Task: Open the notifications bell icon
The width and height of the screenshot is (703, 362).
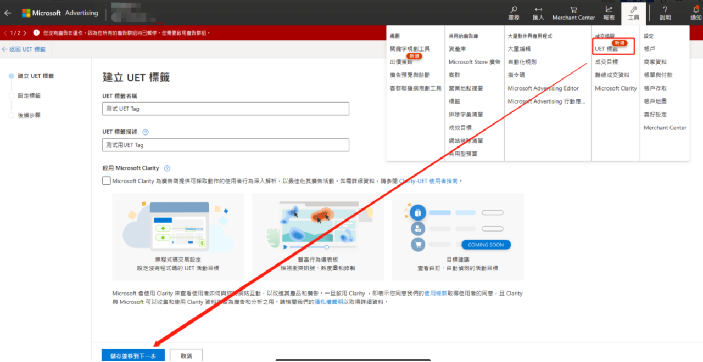Action: (696, 13)
